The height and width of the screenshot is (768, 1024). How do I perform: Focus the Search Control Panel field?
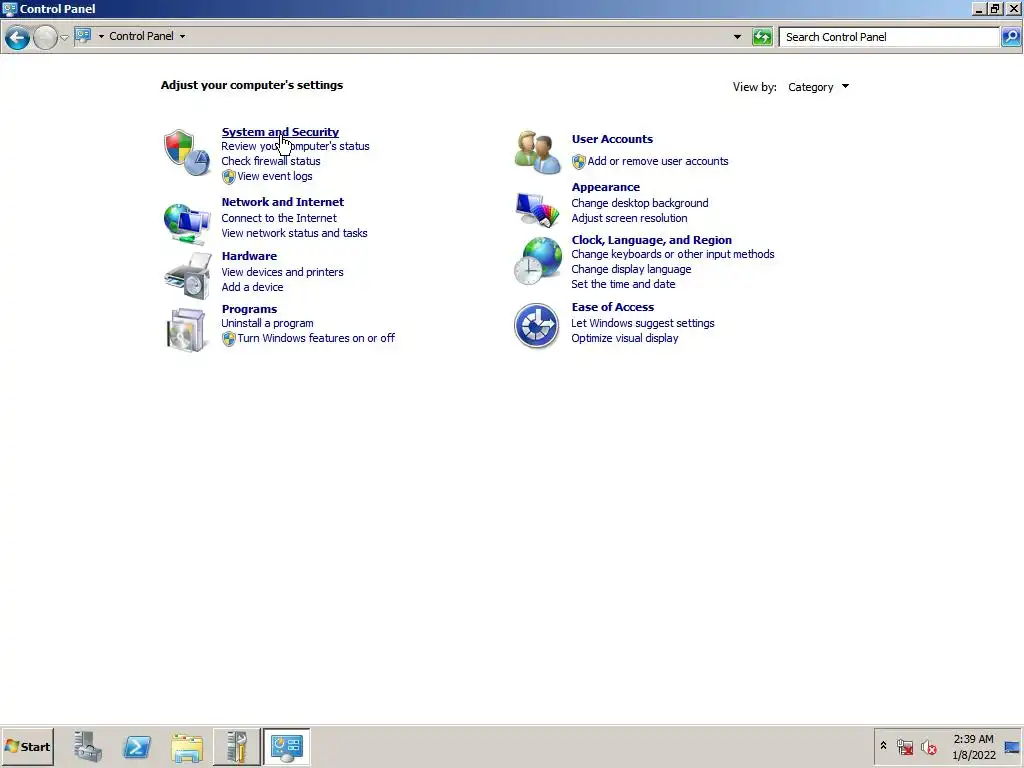pos(889,37)
